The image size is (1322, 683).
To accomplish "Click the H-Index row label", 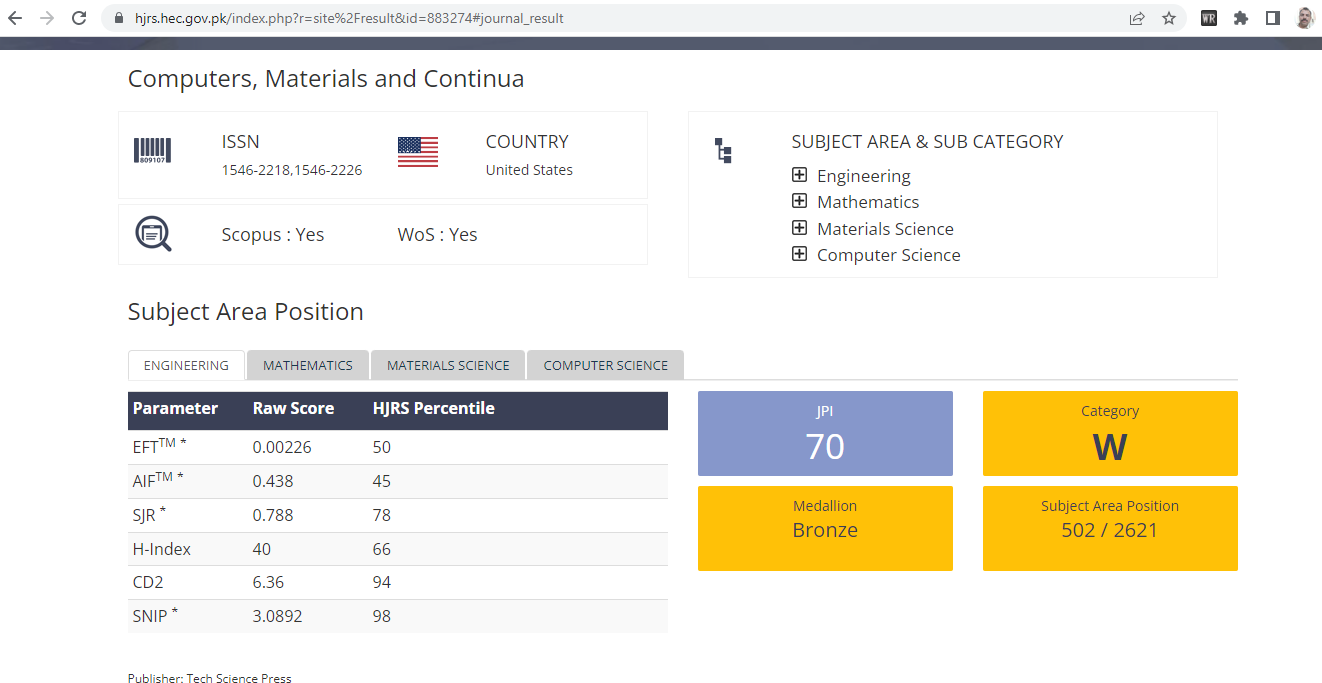I will click(161, 549).
